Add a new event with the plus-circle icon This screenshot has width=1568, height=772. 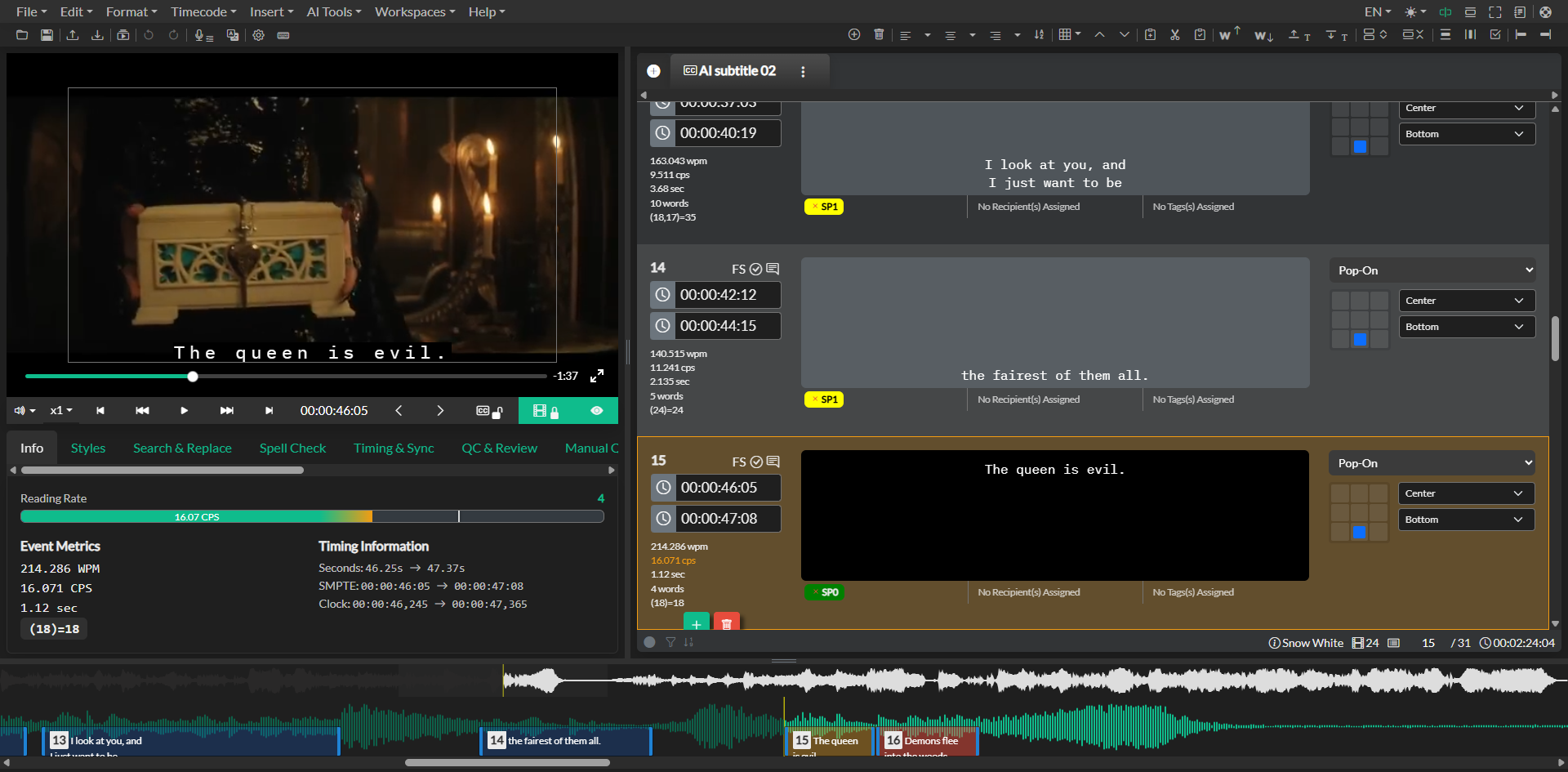pos(854,34)
